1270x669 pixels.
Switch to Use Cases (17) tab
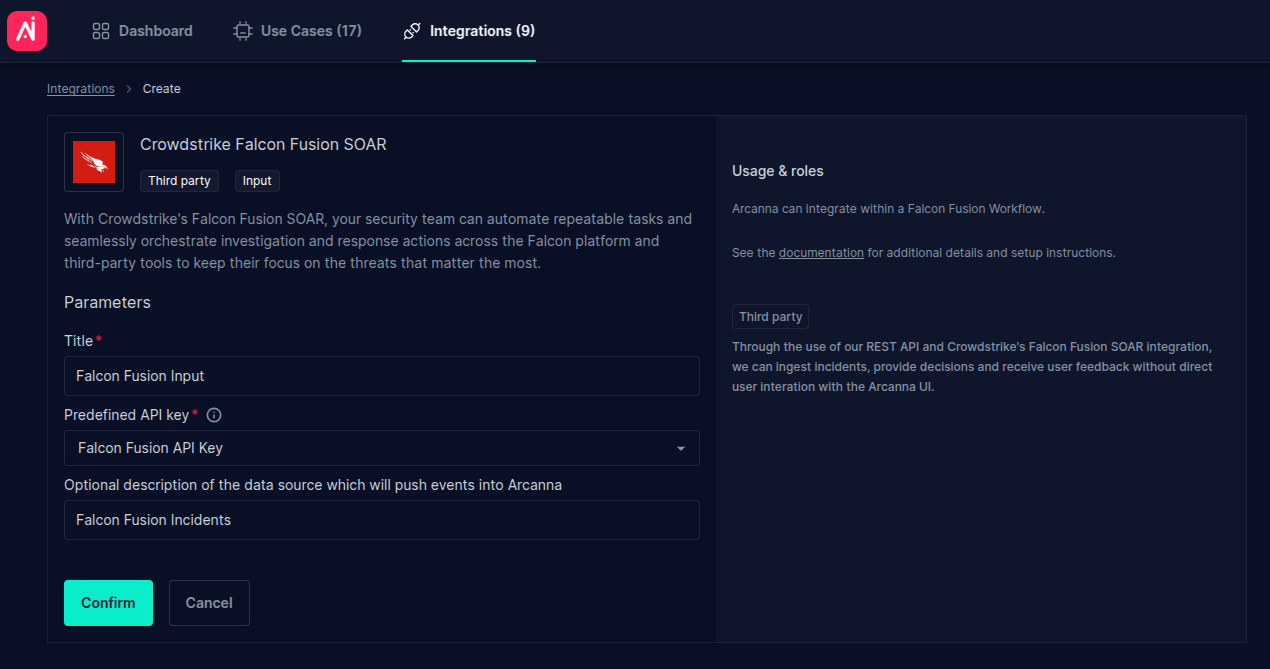pos(297,31)
